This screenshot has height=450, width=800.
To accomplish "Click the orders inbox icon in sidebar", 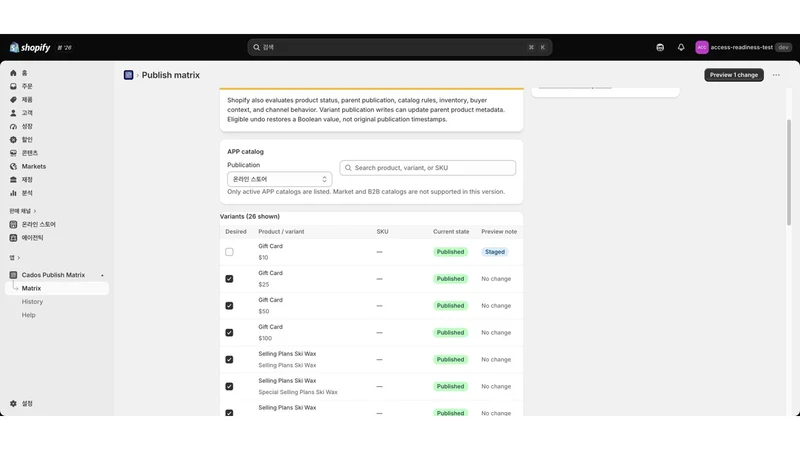I will [13, 86].
